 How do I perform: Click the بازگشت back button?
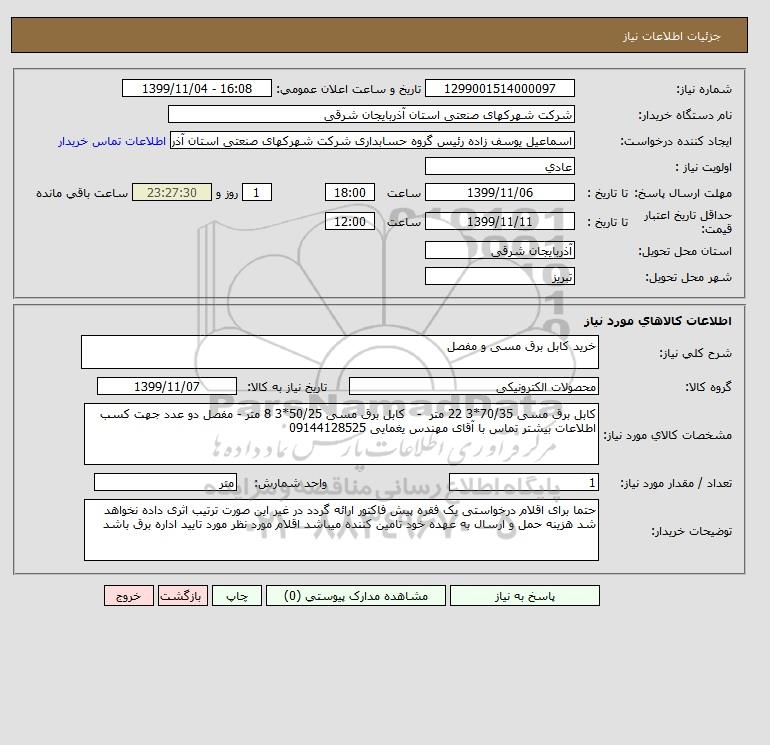pos(183,596)
